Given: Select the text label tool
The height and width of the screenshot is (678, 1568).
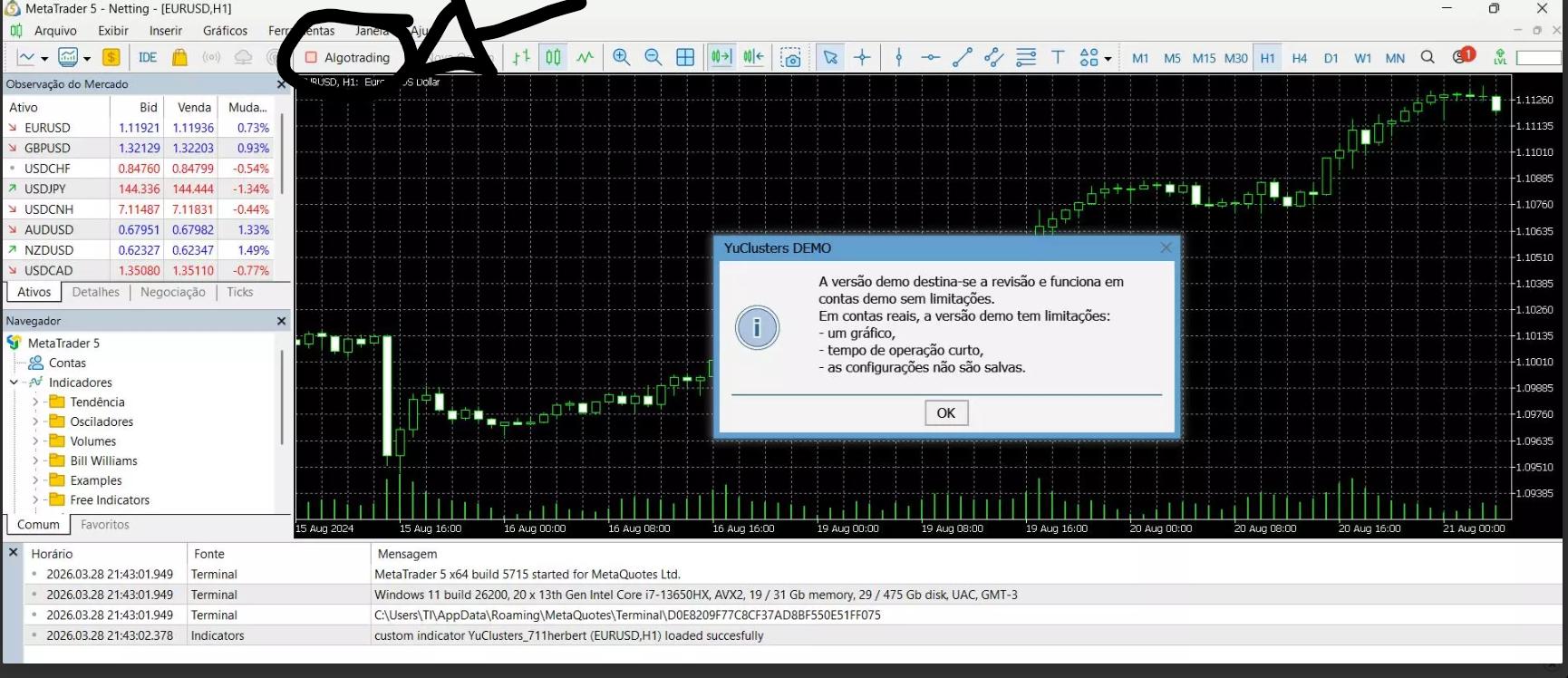Looking at the screenshot, I should click(1058, 57).
